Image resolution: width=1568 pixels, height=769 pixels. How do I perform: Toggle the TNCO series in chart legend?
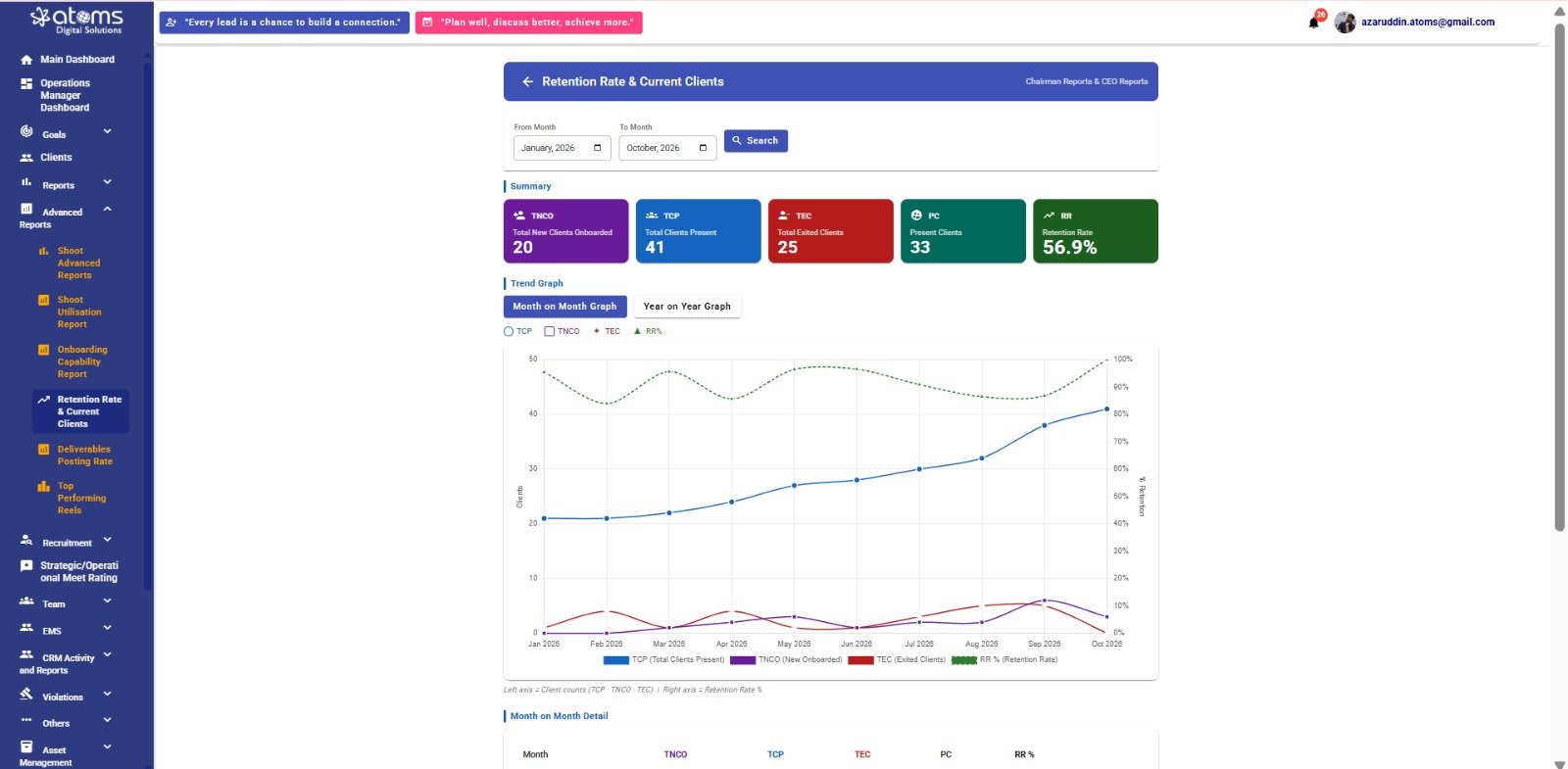pyautogui.click(x=562, y=331)
